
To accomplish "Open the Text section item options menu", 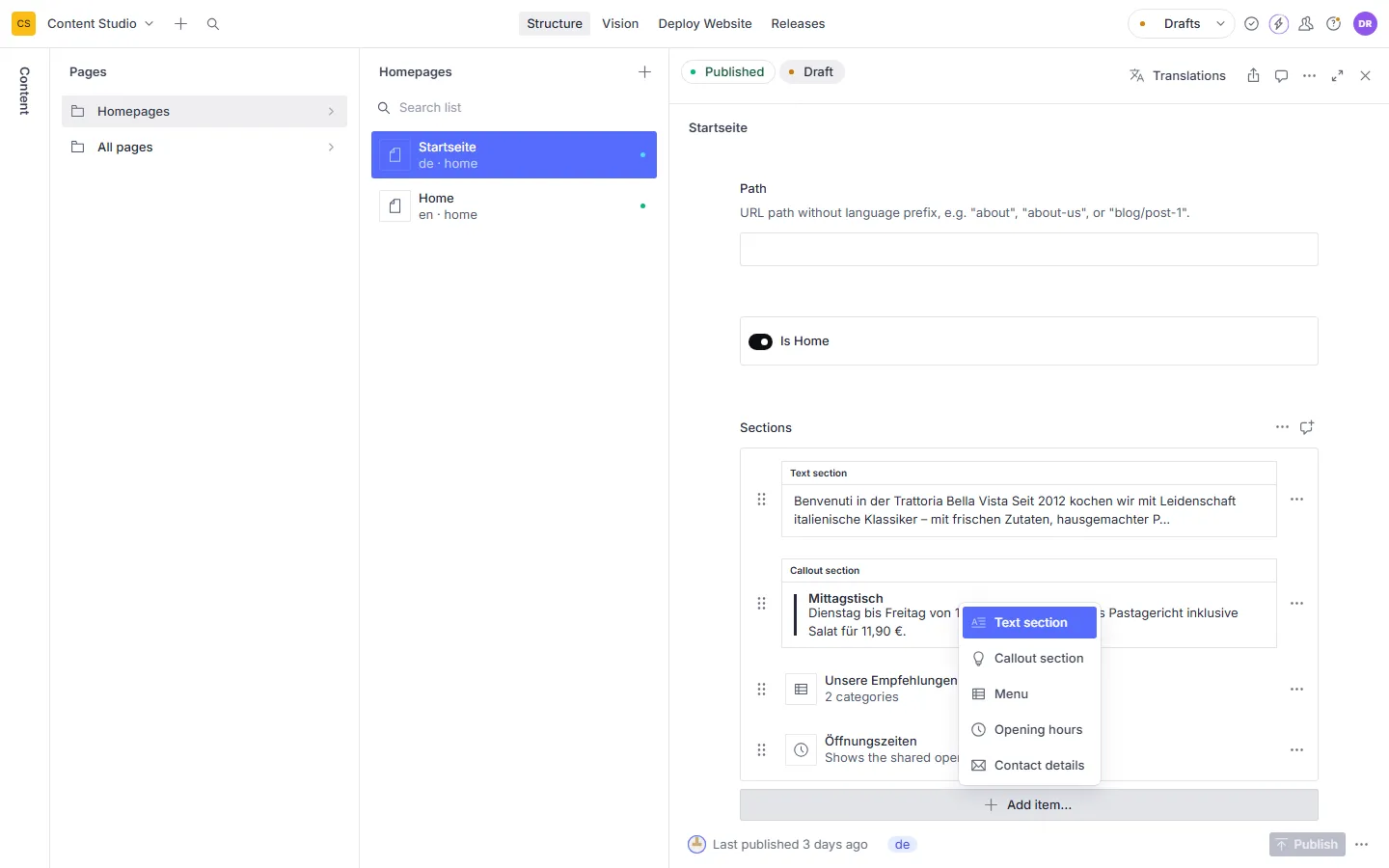I will (1296, 500).
